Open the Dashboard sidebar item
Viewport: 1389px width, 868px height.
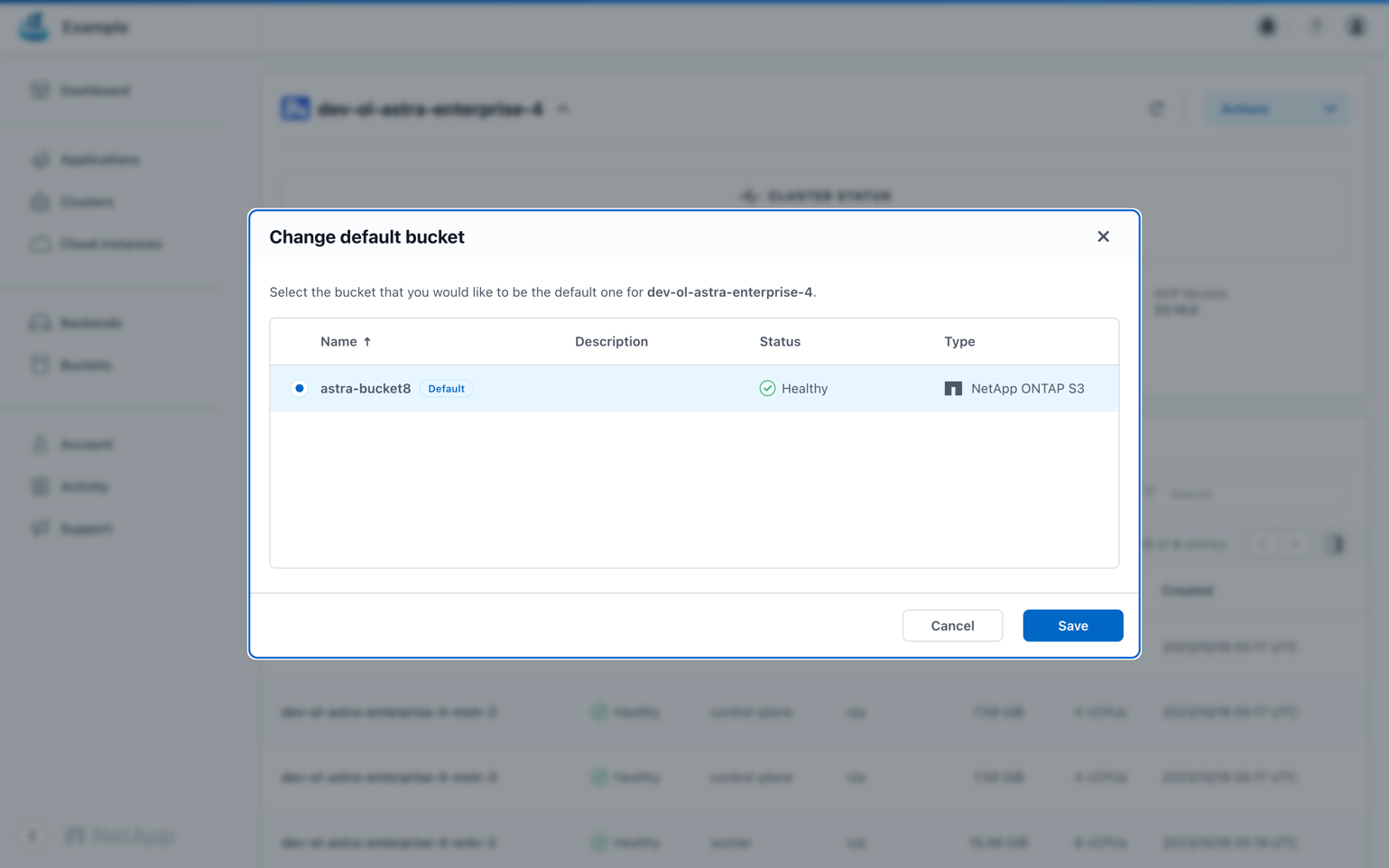coord(95,90)
